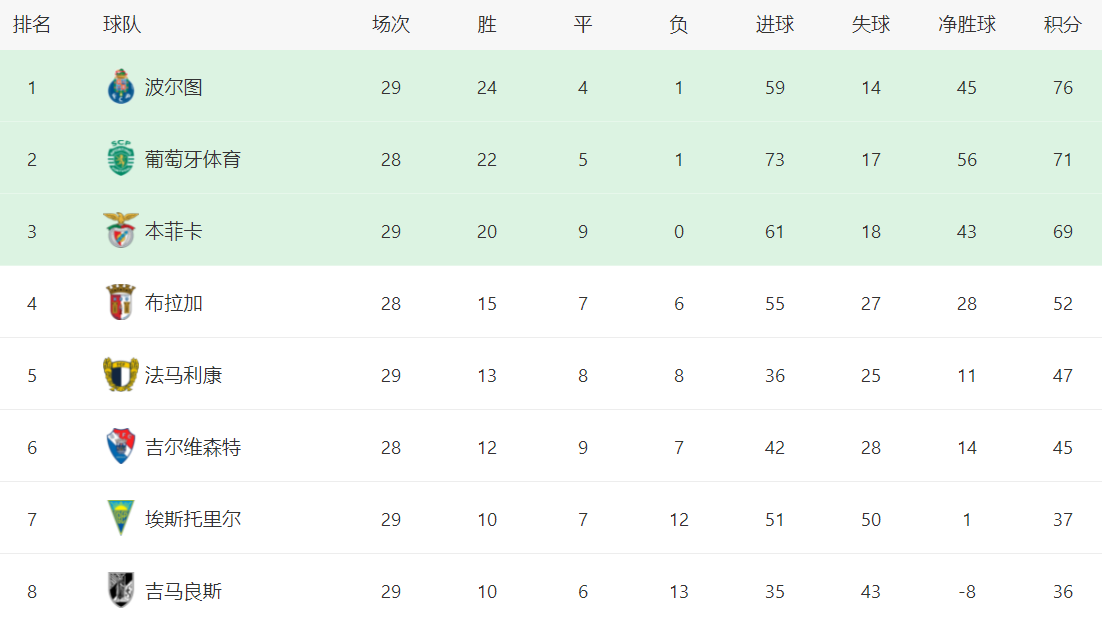Open the 埃斯托里尔 team name link
Screen dimensions: 1102x623
click(193, 519)
